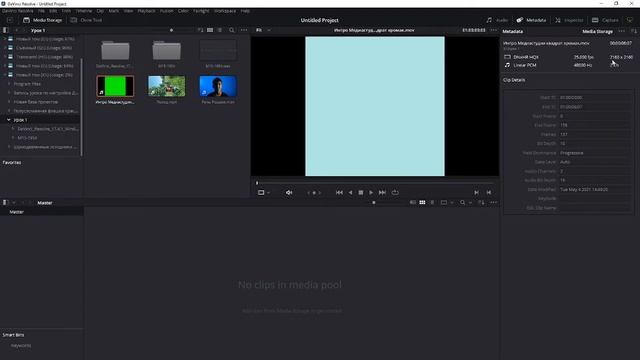This screenshot has width=640, height=360.
Task: Click the viewer jog control
Action: [314, 193]
